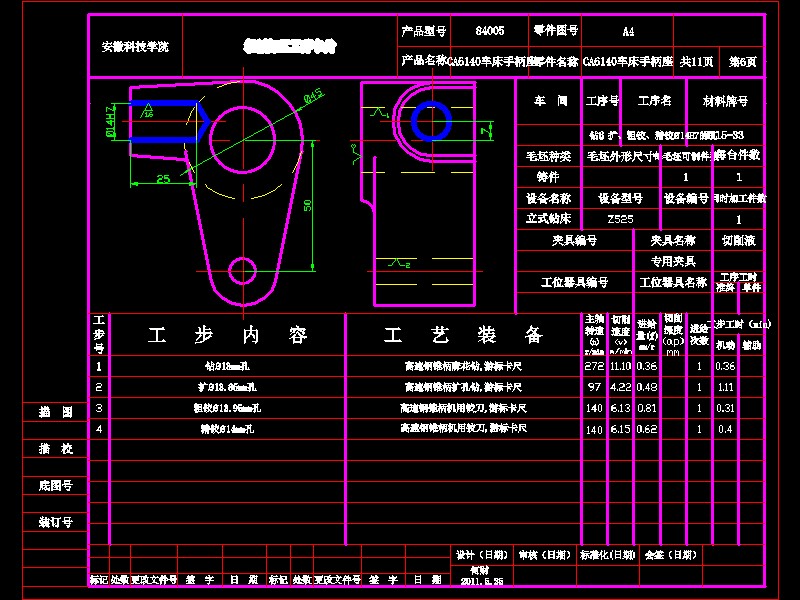Select the 产品名称 label
This screenshot has height=600, width=800.
tap(424, 61)
